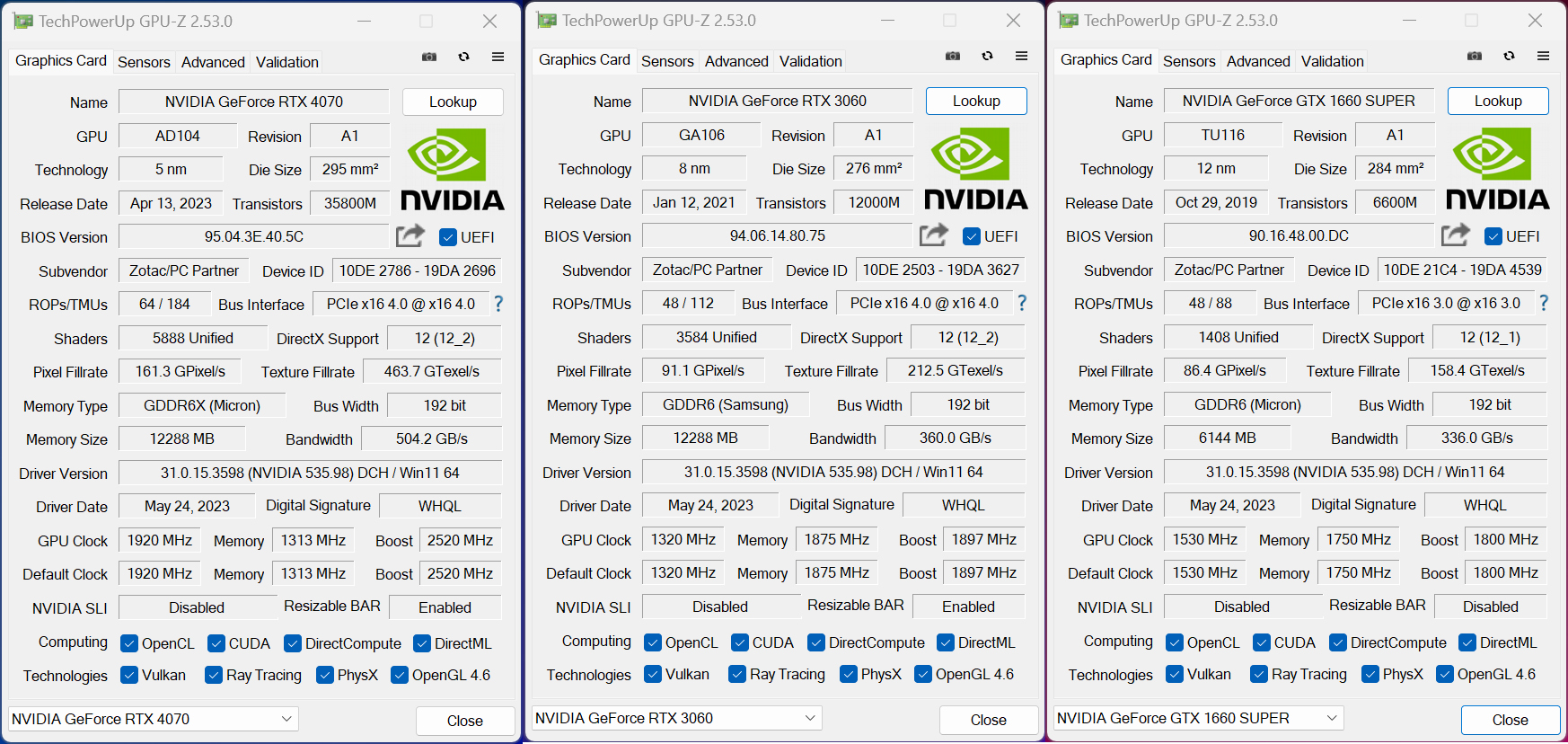Click the Memory Size value 6144 MB
Image resolution: width=1568 pixels, height=744 pixels.
click(1228, 438)
